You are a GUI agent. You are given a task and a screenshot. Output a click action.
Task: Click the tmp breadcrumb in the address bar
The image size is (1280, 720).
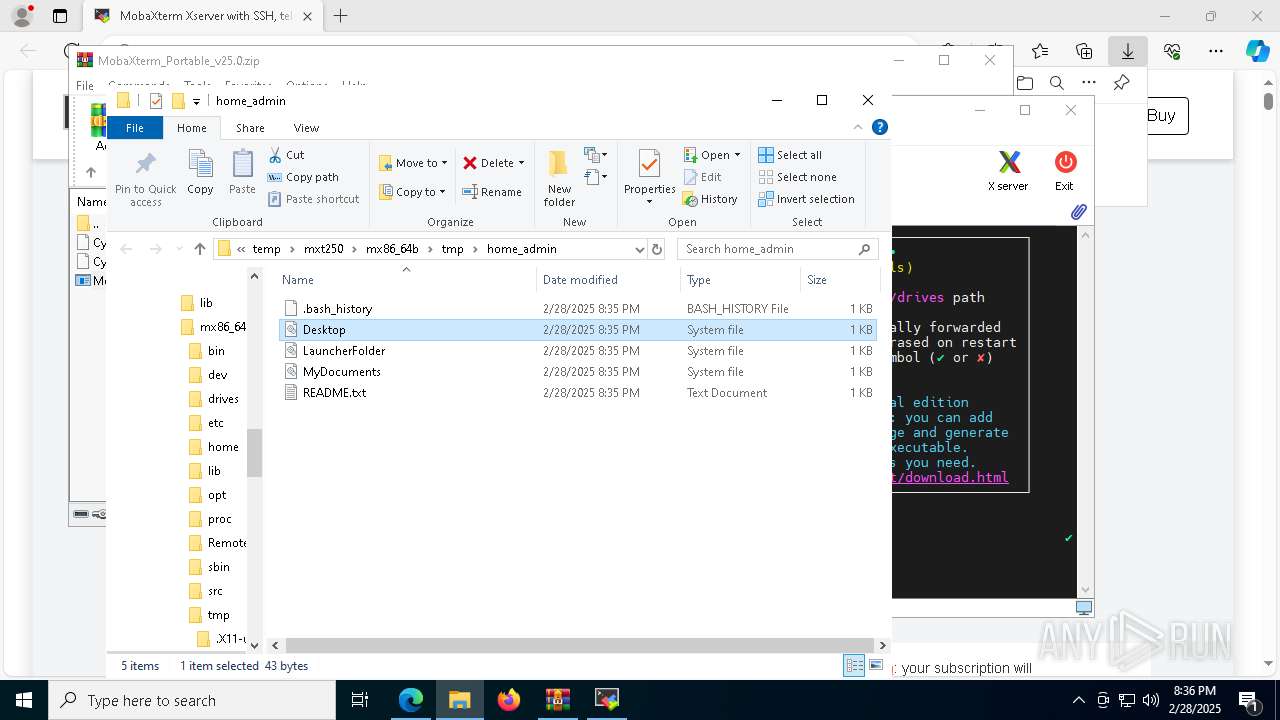(453, 249)
